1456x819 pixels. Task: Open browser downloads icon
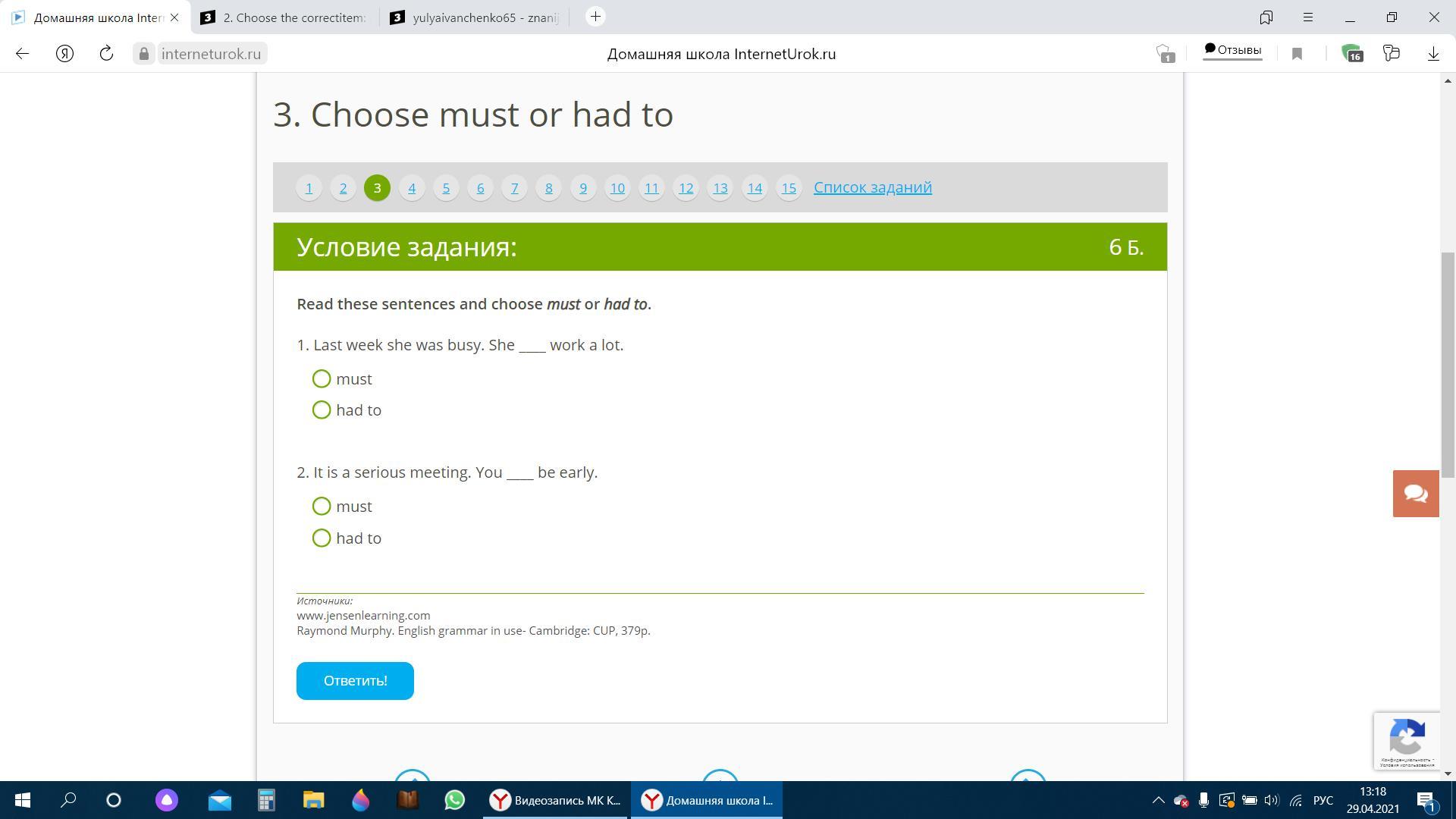(1433, 53)
